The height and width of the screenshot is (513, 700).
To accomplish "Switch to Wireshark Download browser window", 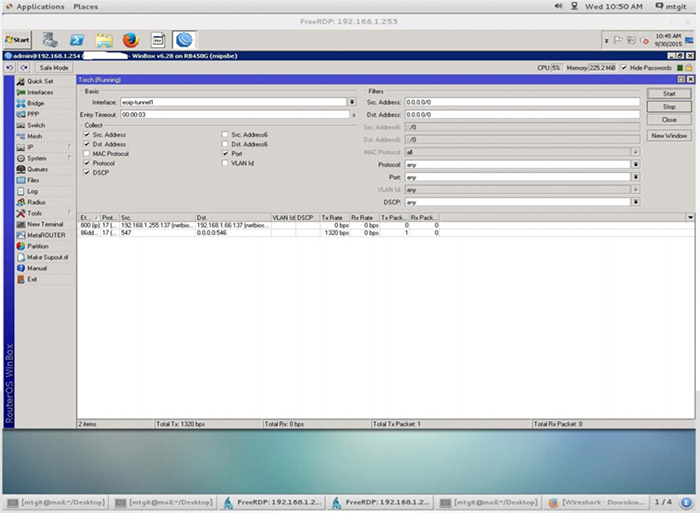I will pos(597,503).
